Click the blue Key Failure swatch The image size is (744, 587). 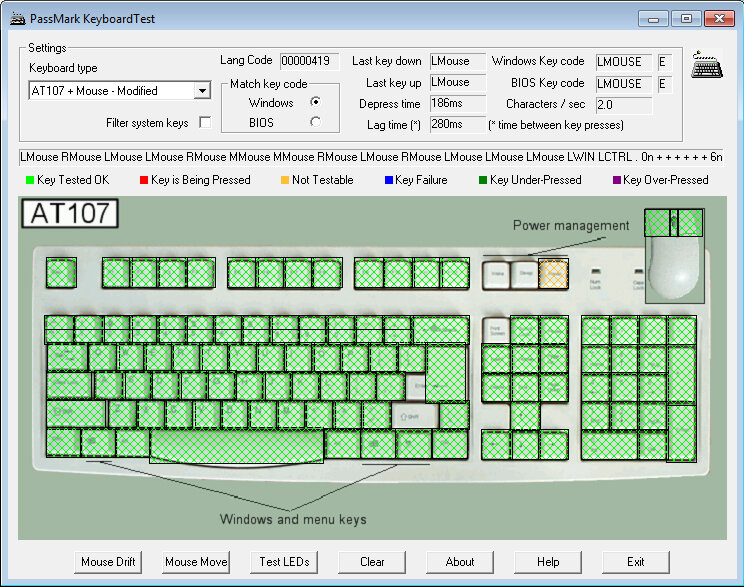[x=389, y=180]
